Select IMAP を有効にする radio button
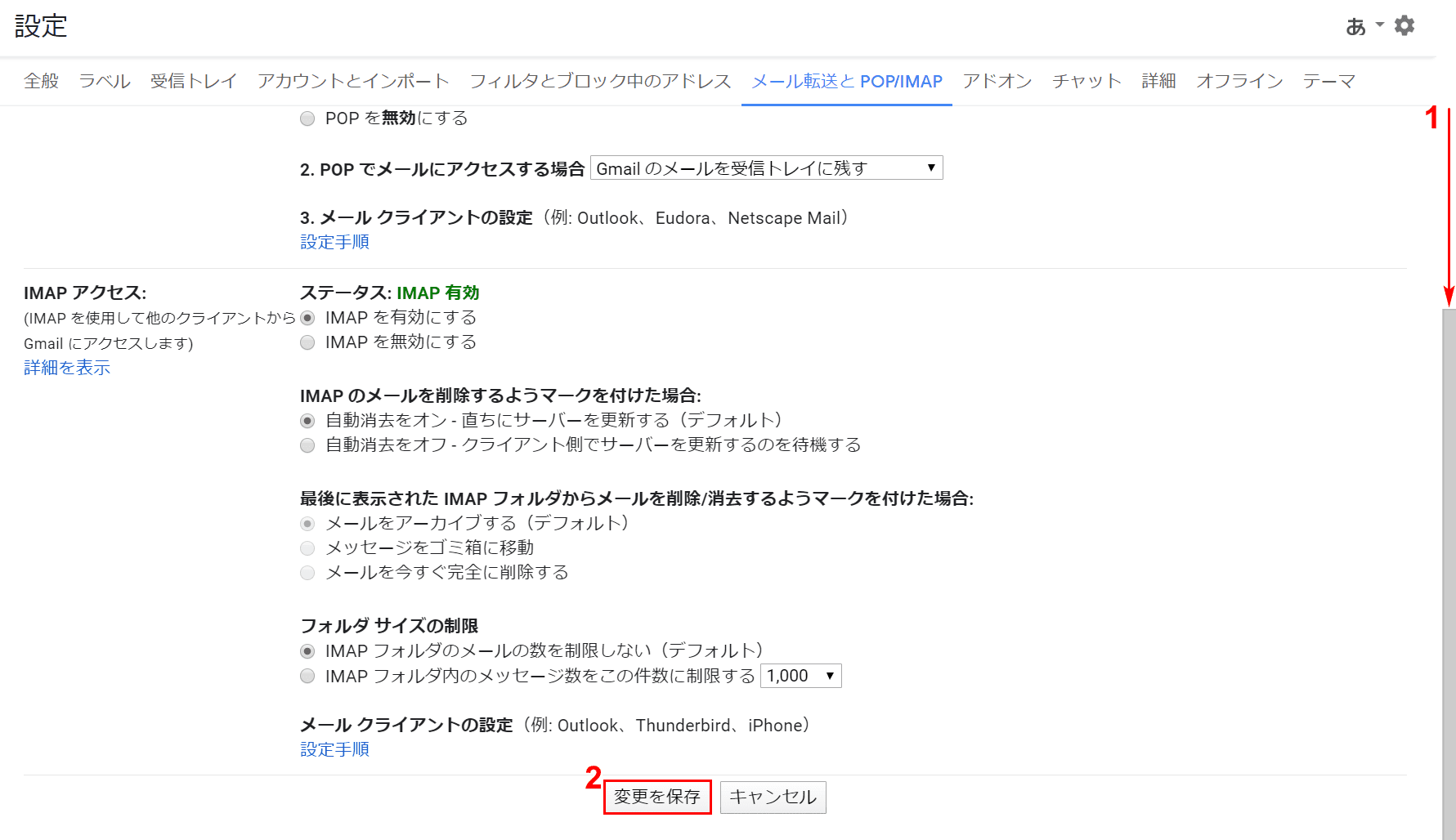This screenshot has width=1456, height=840. tap(307, 318)
